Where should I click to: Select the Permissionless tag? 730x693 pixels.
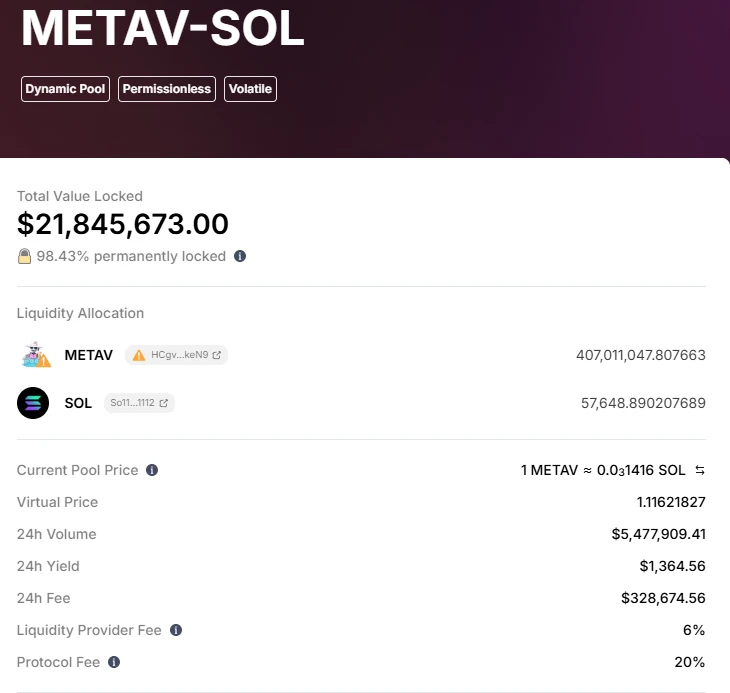(x=167, y=89)
